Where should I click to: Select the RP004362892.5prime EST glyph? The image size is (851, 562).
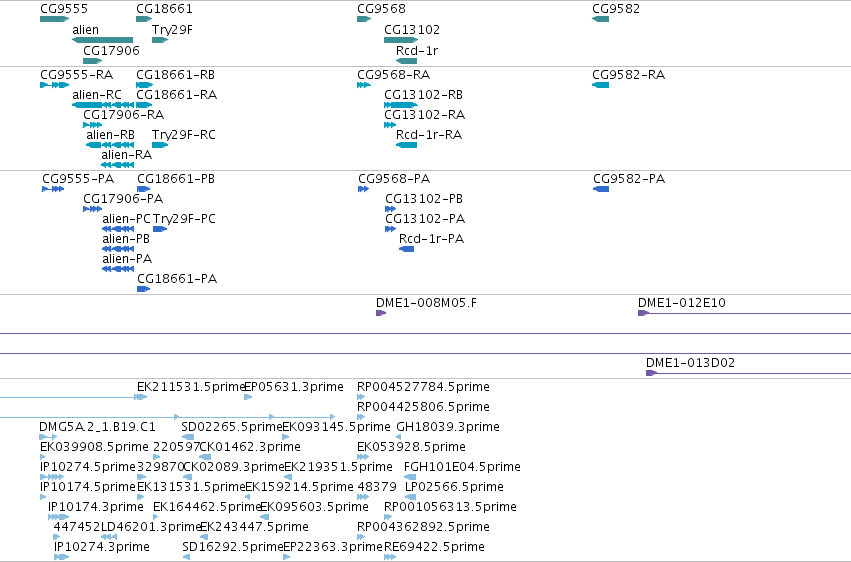click(361, 537)
